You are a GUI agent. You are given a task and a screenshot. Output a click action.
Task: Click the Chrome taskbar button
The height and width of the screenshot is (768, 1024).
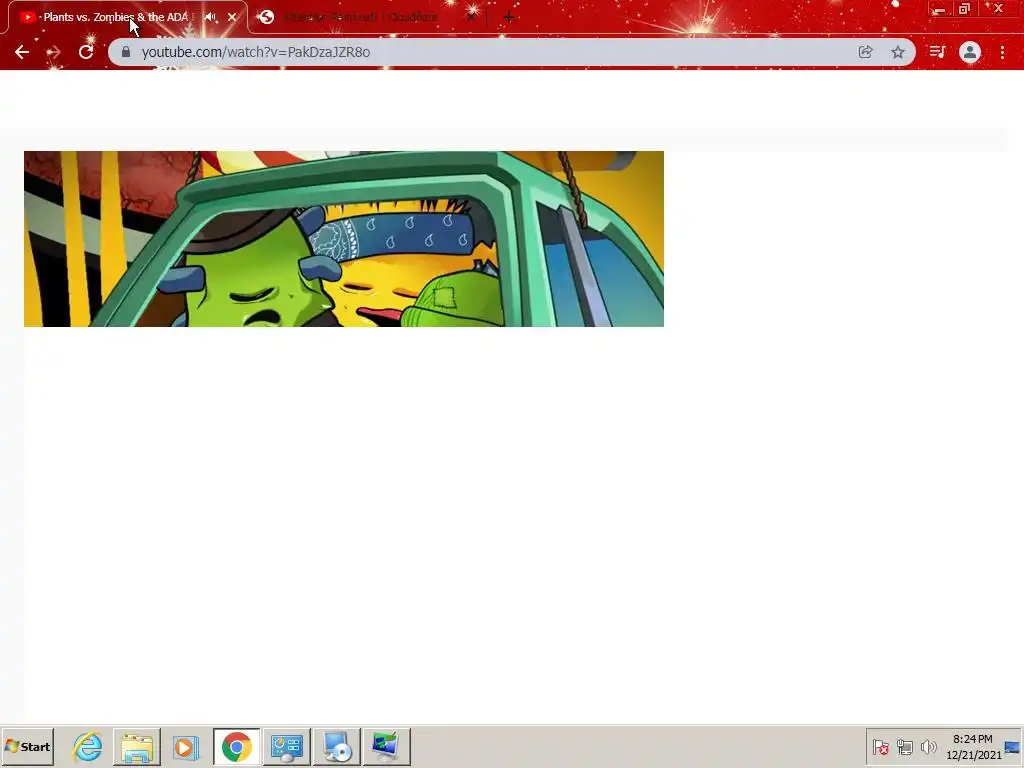(236, 746)
